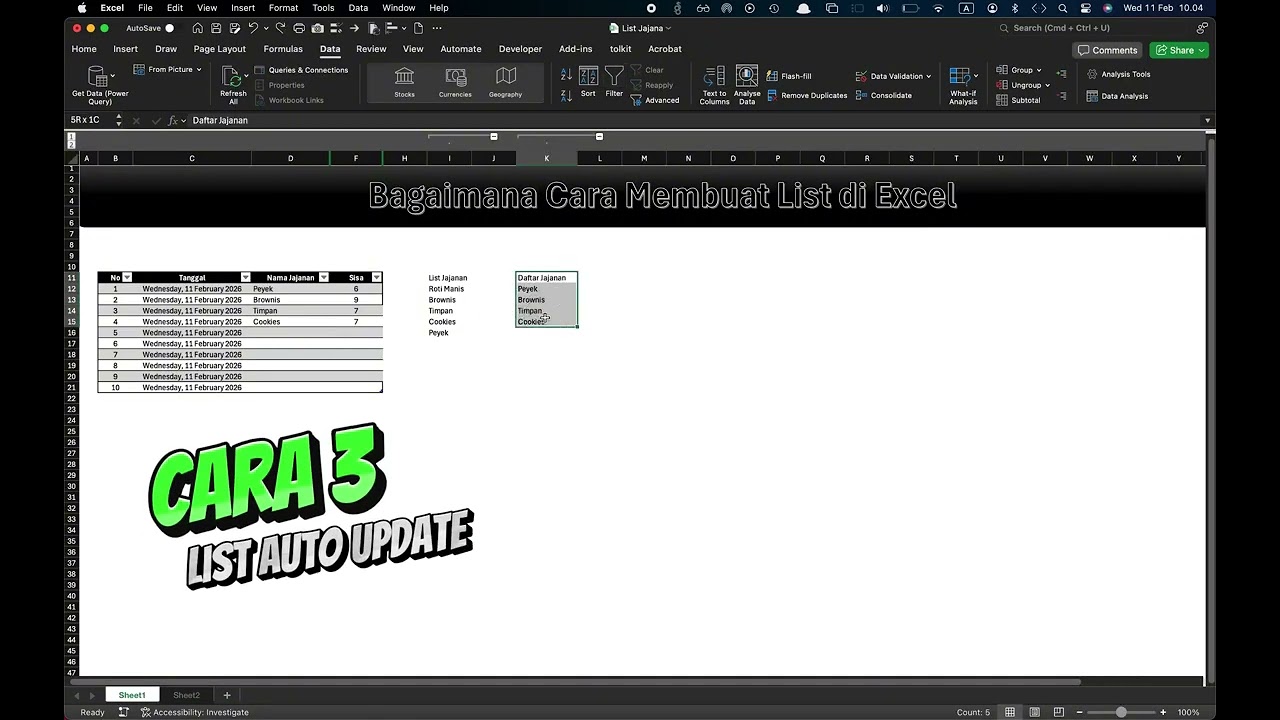Open the Developer ribbon tab
The width and height of the screenshot is (1280, 720).
pos(520,49)
